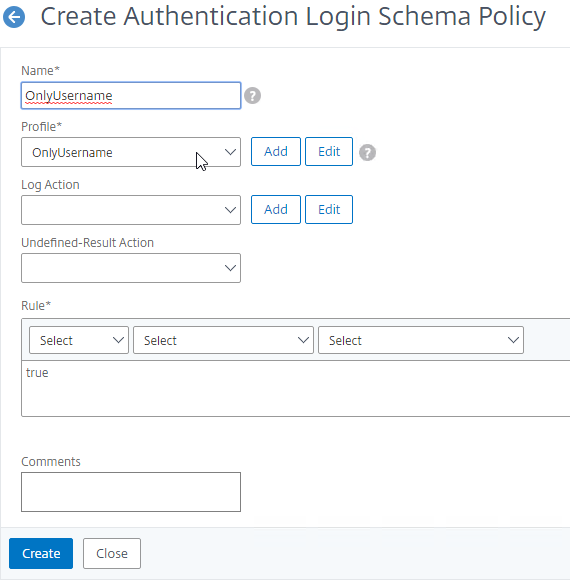Viewport: 570px width, 580px height.
Task: Add a new Profile
Action: coord(276,152)
